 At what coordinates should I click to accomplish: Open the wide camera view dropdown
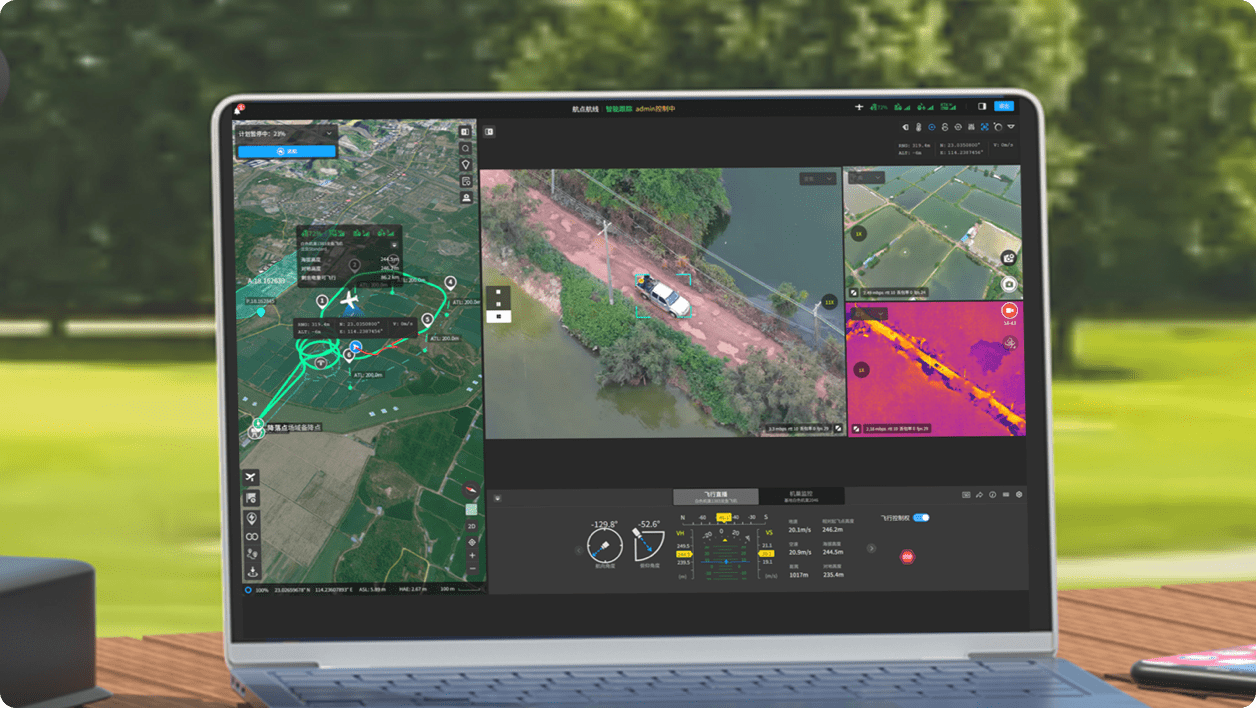(x=867, y=177)
